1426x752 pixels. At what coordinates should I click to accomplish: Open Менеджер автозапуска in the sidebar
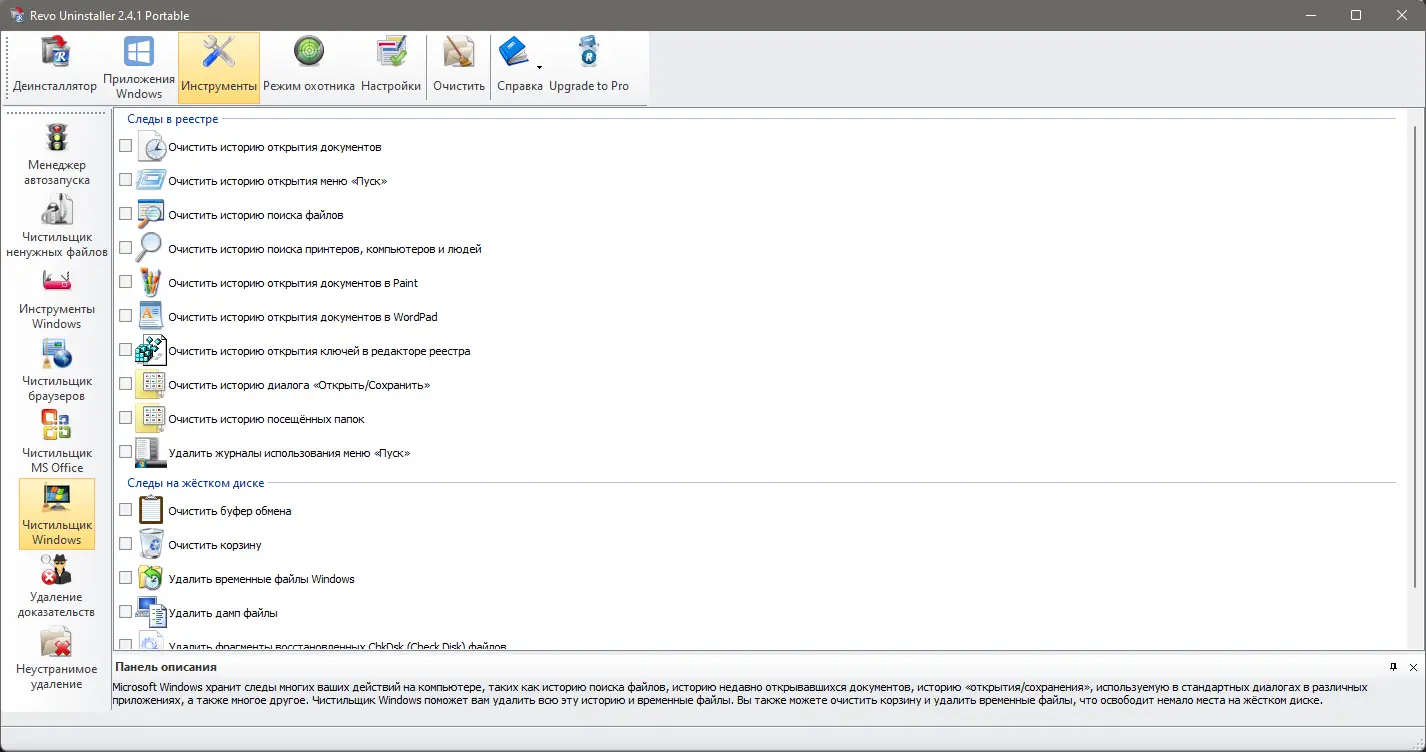[x=57, y=154]
